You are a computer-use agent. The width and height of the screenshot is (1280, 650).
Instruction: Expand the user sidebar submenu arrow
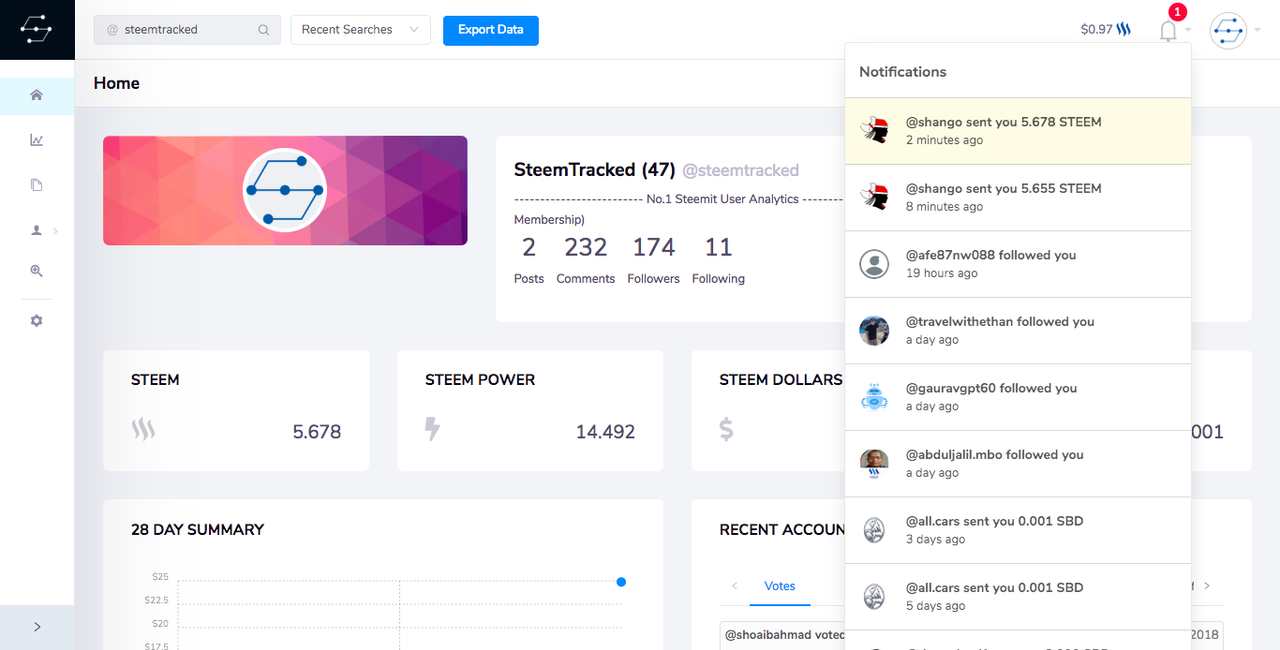click(x=56, y=231)
